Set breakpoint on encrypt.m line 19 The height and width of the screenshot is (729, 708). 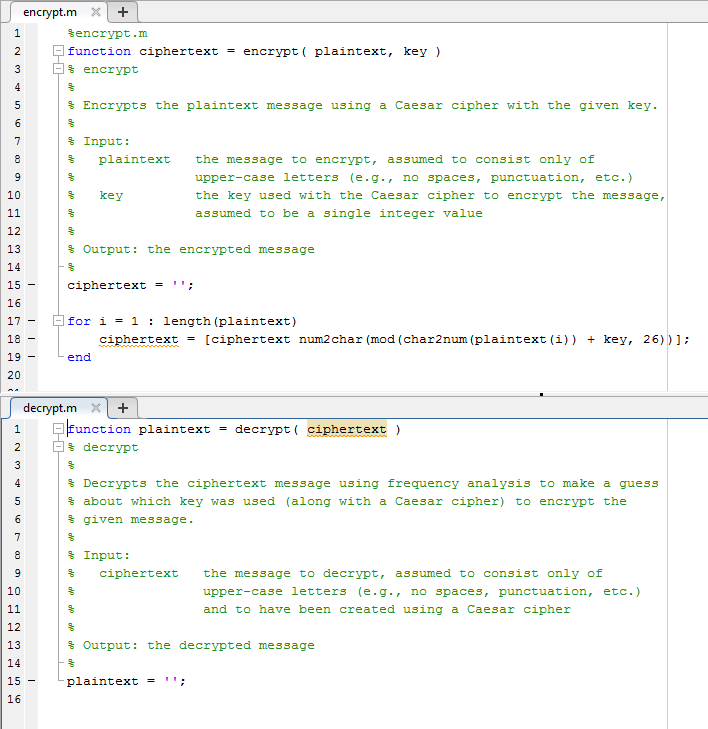(32, 357)
